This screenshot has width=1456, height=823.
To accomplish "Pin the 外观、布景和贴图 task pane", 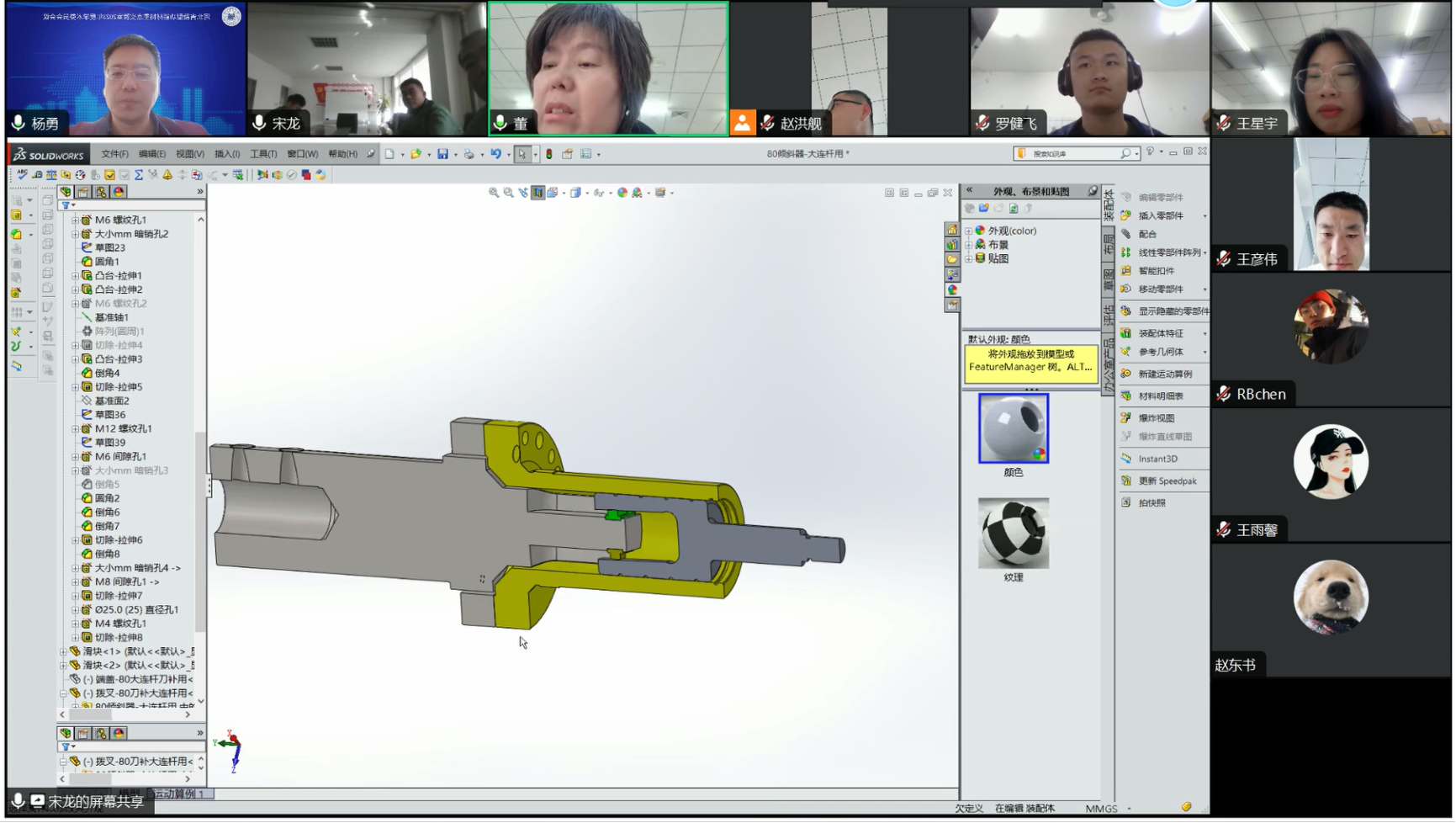I will point(1093,191).
